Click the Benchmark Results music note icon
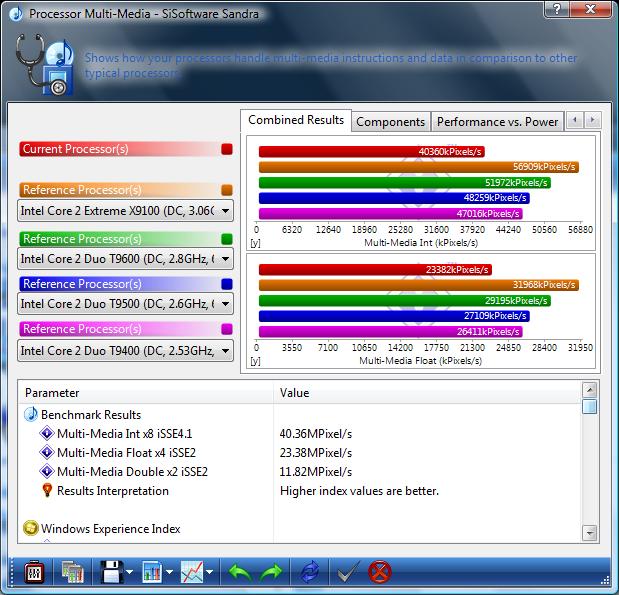619x595 pixels. point(31,414)
